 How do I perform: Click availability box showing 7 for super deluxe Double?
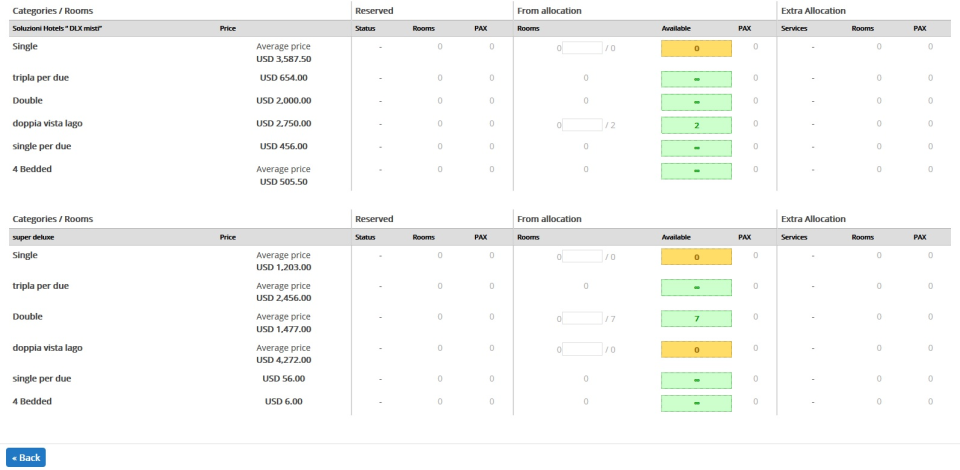[x=696, y=319]
